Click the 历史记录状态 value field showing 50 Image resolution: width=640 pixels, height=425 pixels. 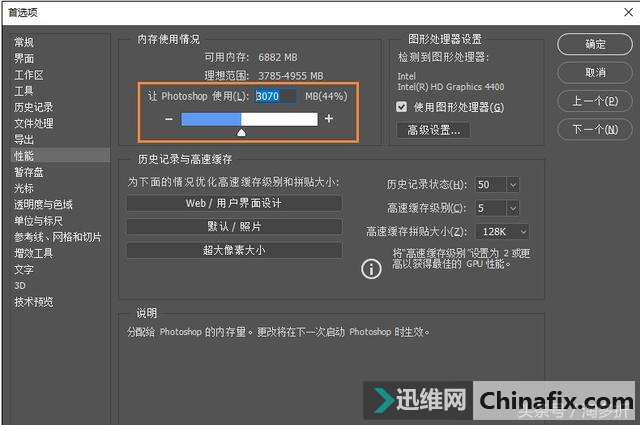point(491,185)
